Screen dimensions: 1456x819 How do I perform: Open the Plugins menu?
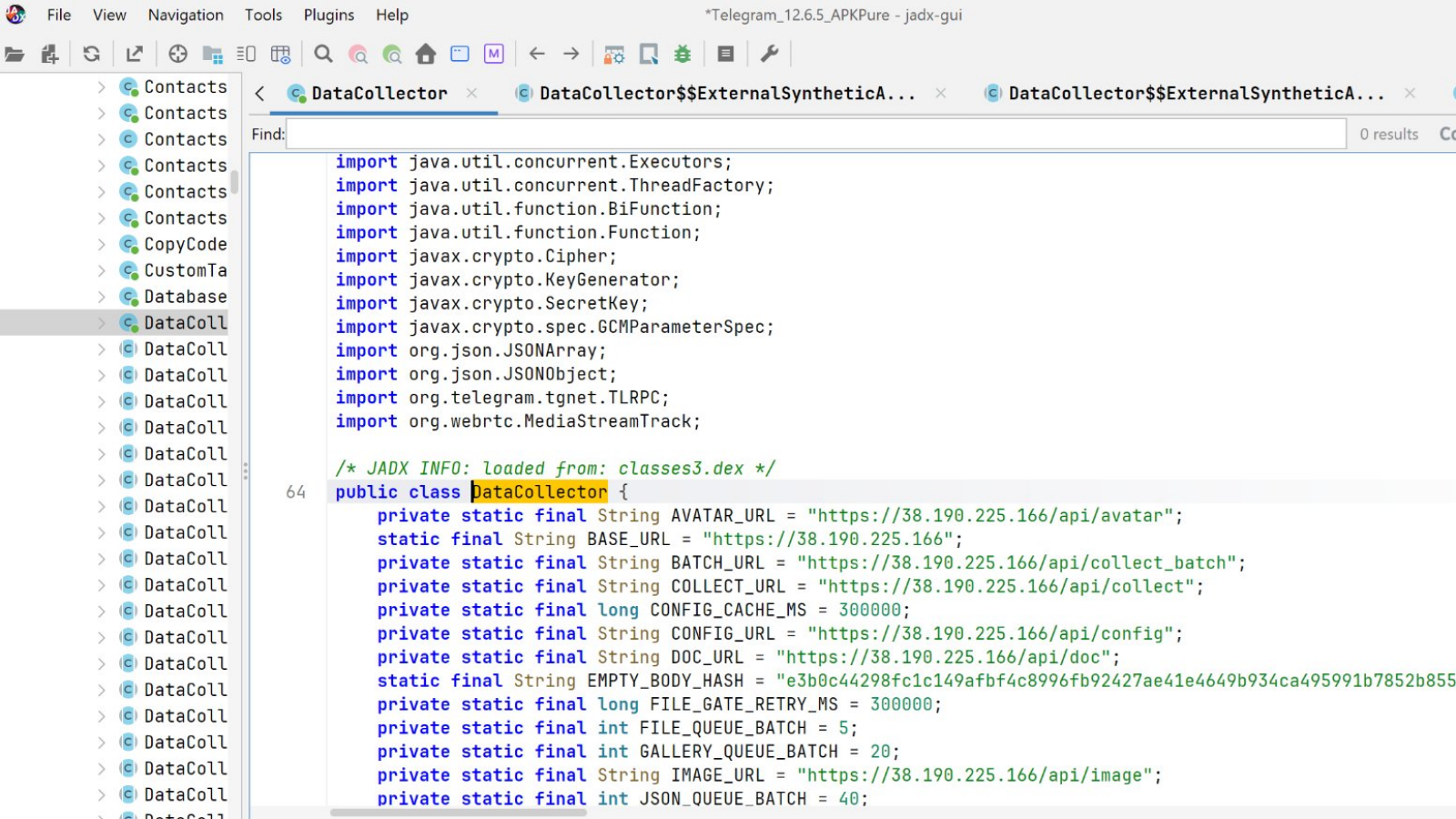pyautogui.click(x=329, y=15)
